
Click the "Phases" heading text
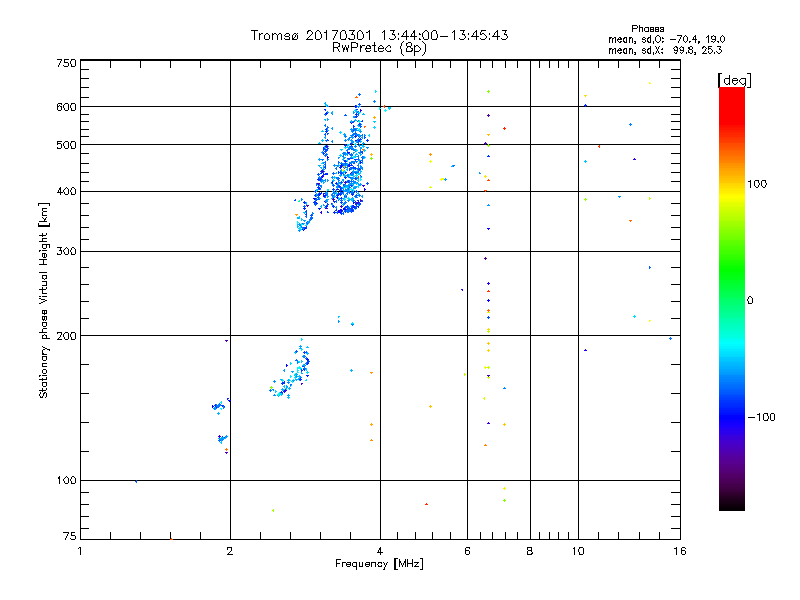(x=647, y=29)
